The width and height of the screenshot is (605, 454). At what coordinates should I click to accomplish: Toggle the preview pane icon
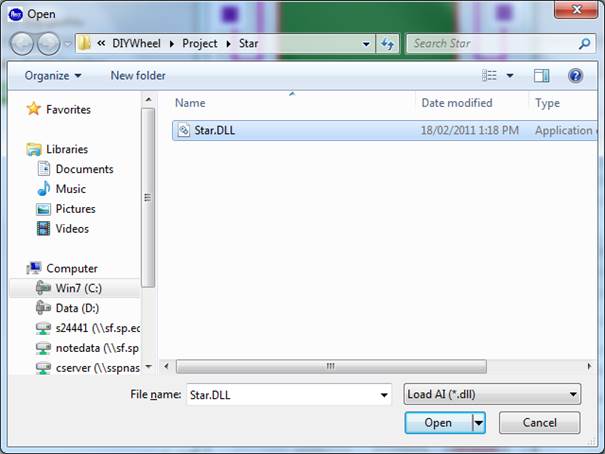pos(541,75)
